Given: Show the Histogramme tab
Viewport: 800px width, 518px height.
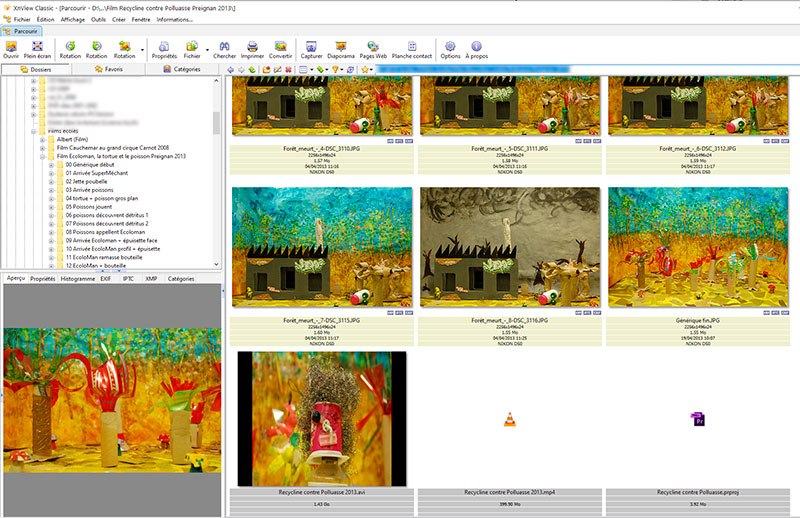Looking at the screenshot, I should point(78,279).
